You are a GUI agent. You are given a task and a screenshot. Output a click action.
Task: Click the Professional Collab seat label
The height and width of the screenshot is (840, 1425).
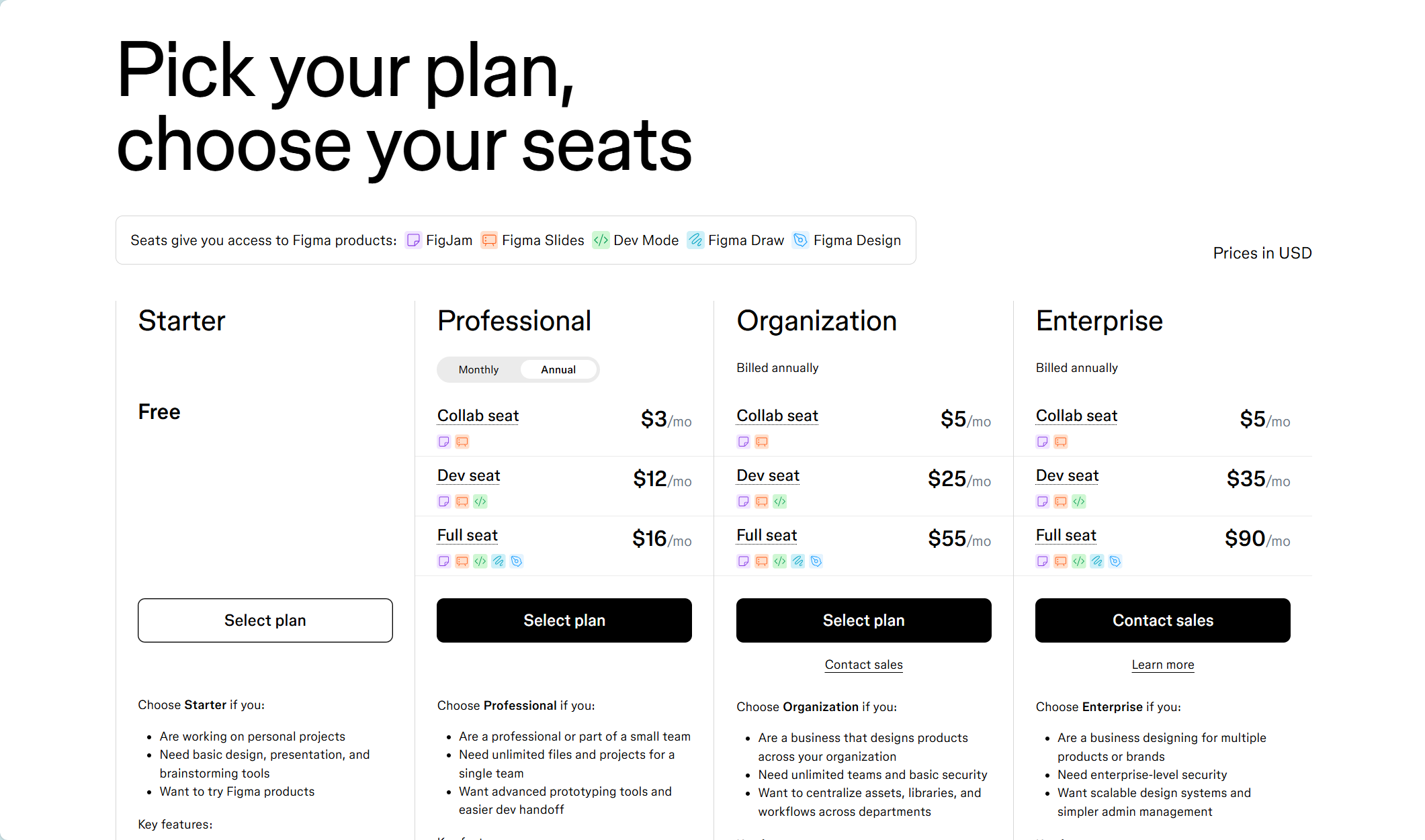pos(478,416)
